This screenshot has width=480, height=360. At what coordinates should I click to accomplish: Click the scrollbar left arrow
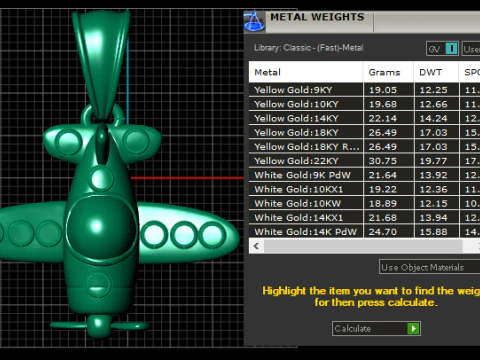coord(256,246)
